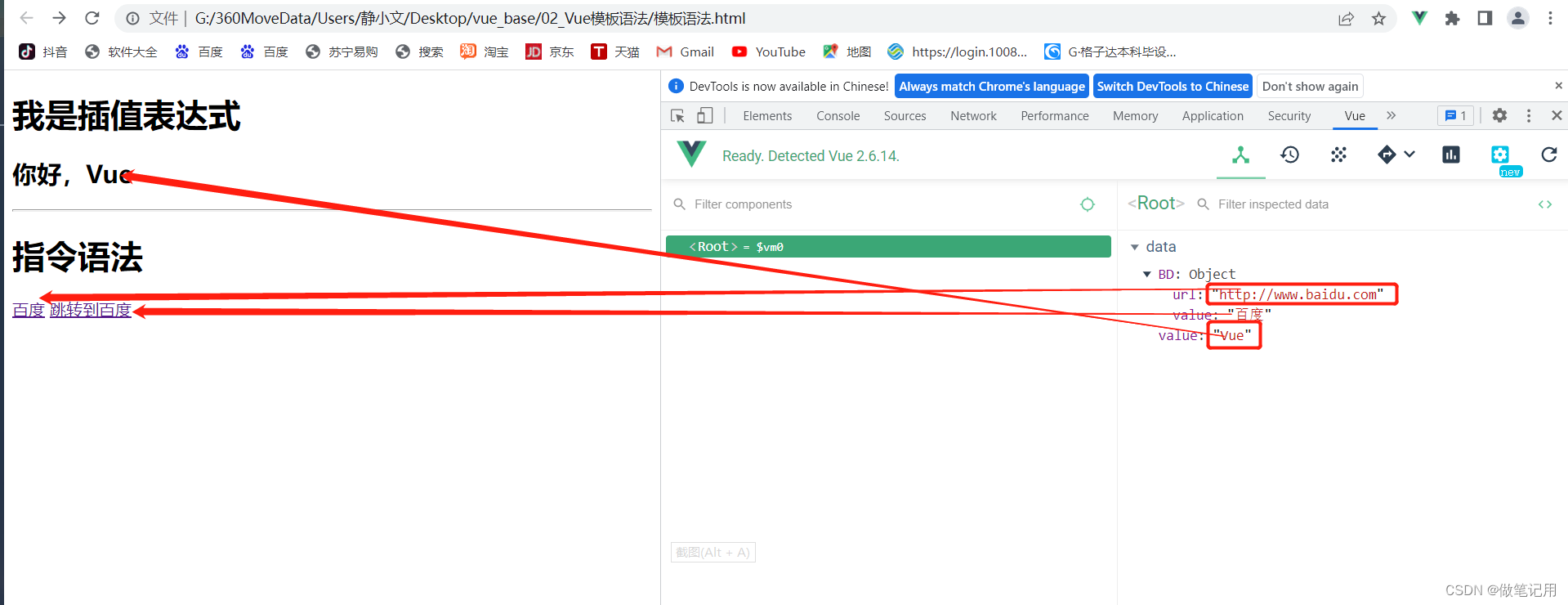Open the Events dots icon
Viewport: 1568px width, 605px height.
click(1338, 155)
